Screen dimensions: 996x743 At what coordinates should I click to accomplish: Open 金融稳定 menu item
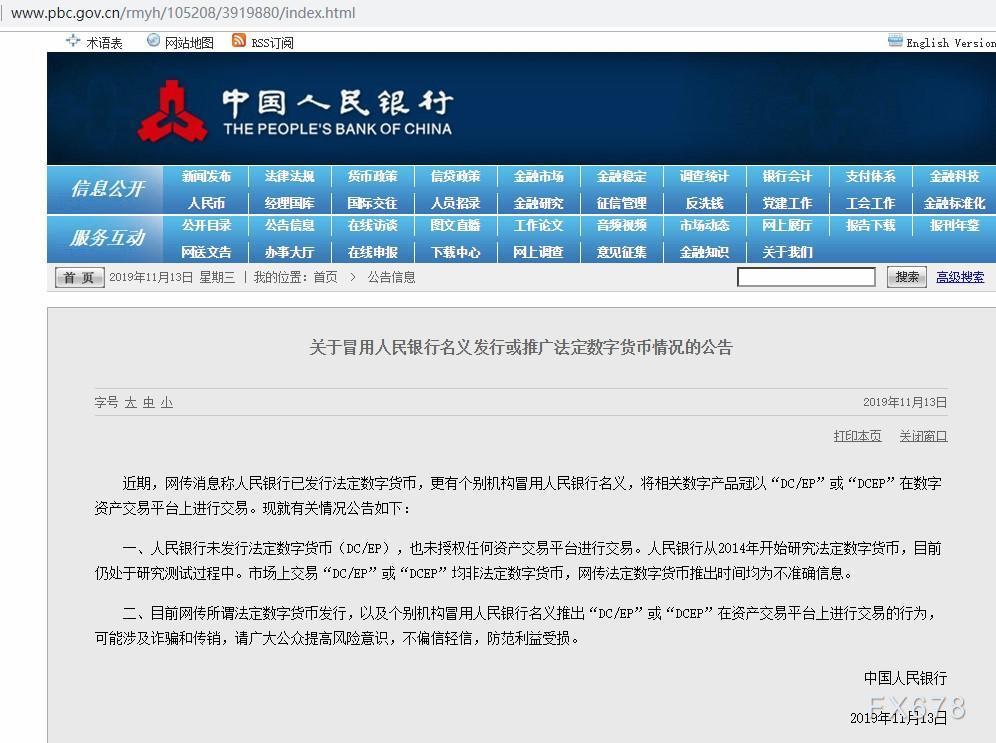pos(622,177)
